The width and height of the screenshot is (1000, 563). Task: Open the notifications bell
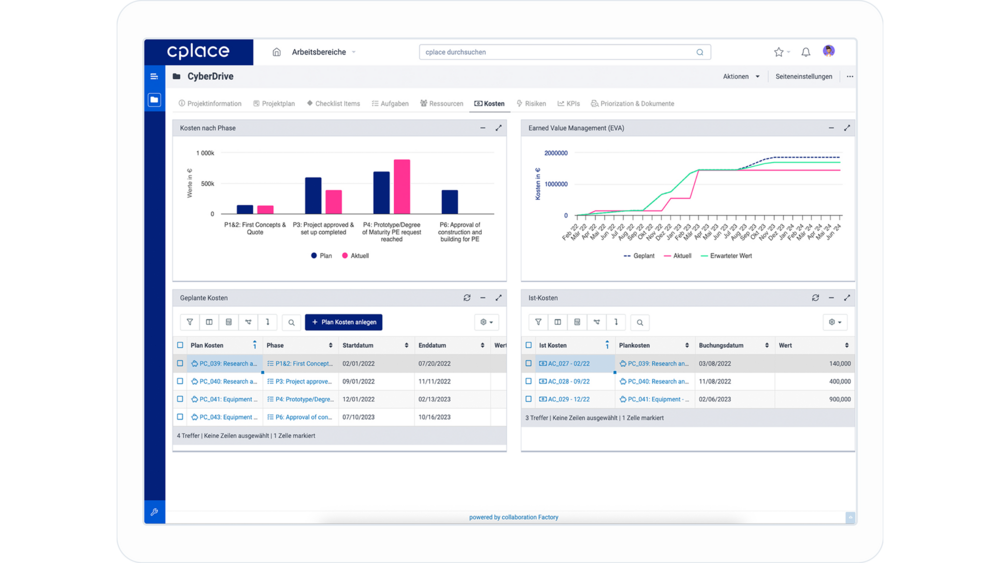point(806,52)
